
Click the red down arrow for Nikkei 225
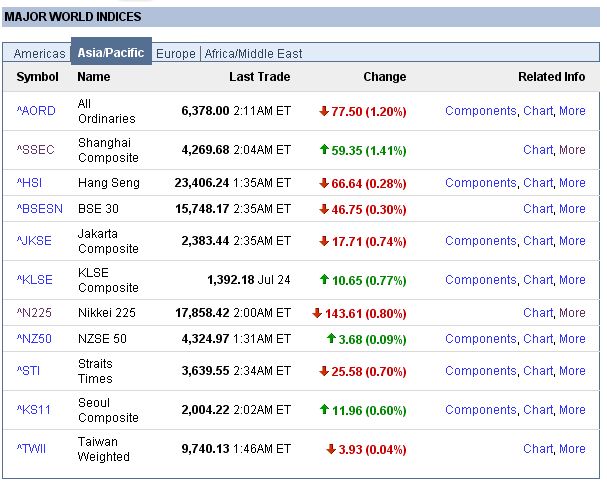tap(318, 313)
